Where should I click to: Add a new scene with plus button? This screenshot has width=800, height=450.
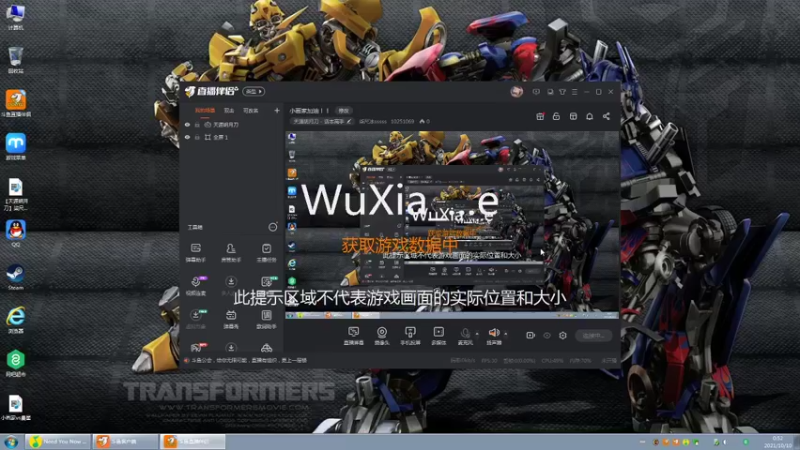277,111
